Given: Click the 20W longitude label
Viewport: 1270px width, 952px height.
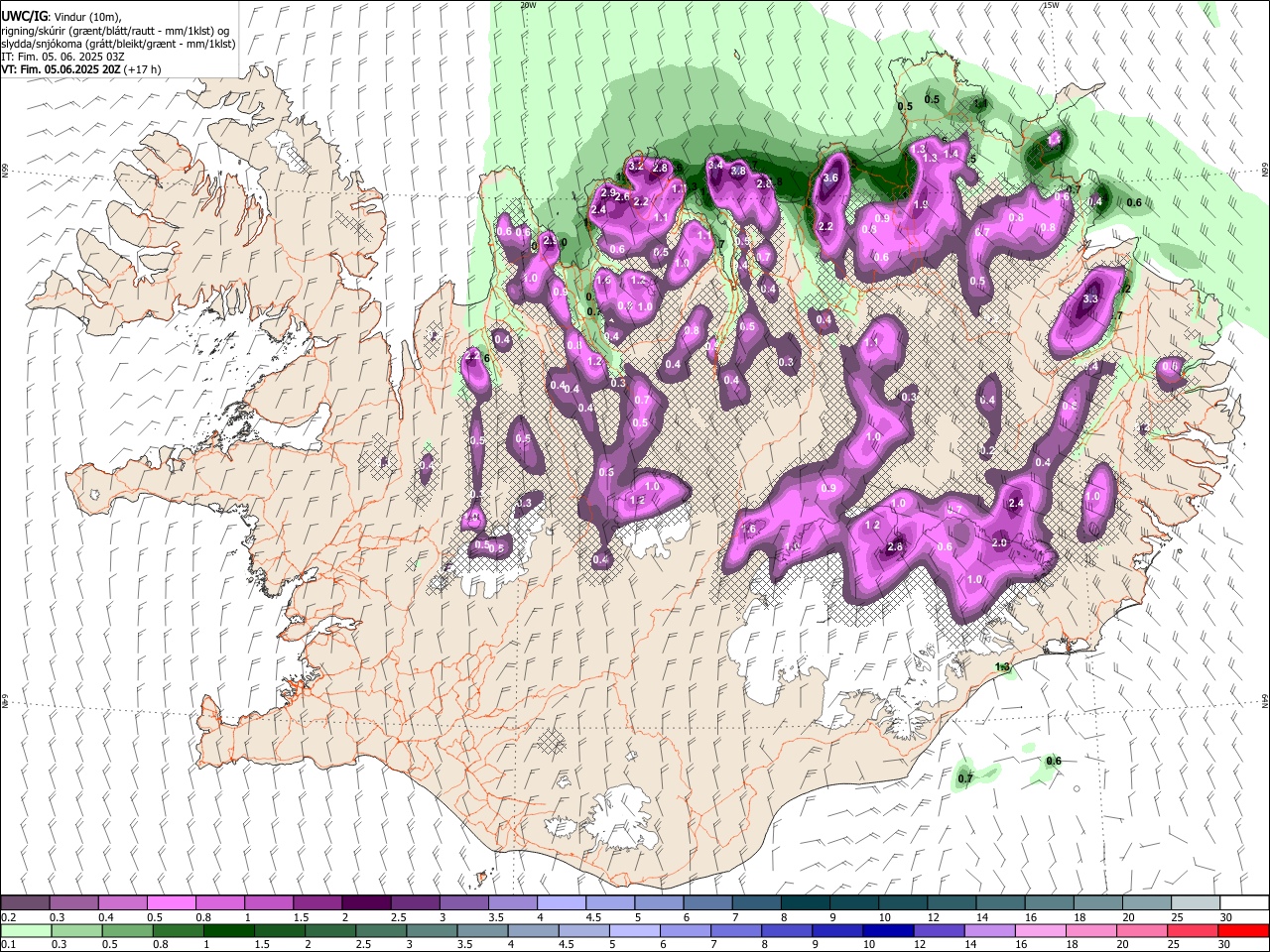Looking at the screenshot, I should pos(528,5).
